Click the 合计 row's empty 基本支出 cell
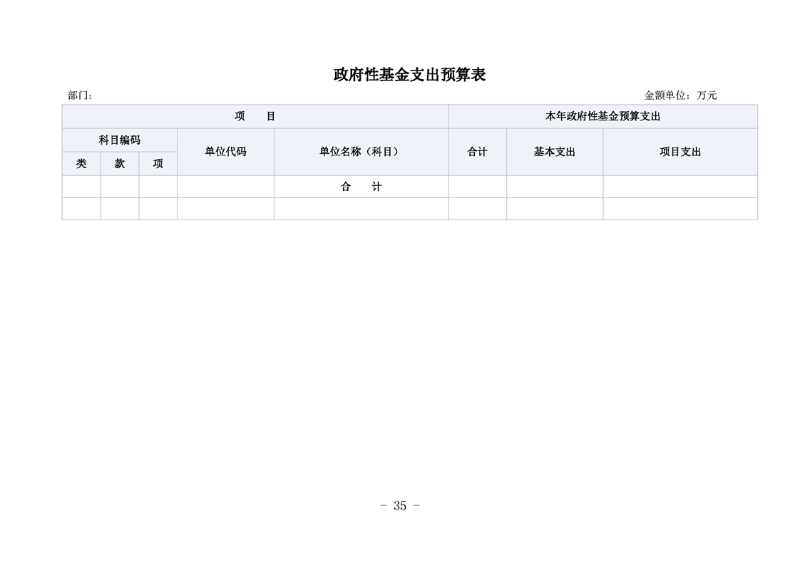This screenshot has height=565, width=800. pyautogui.click(x=554, y=187)
